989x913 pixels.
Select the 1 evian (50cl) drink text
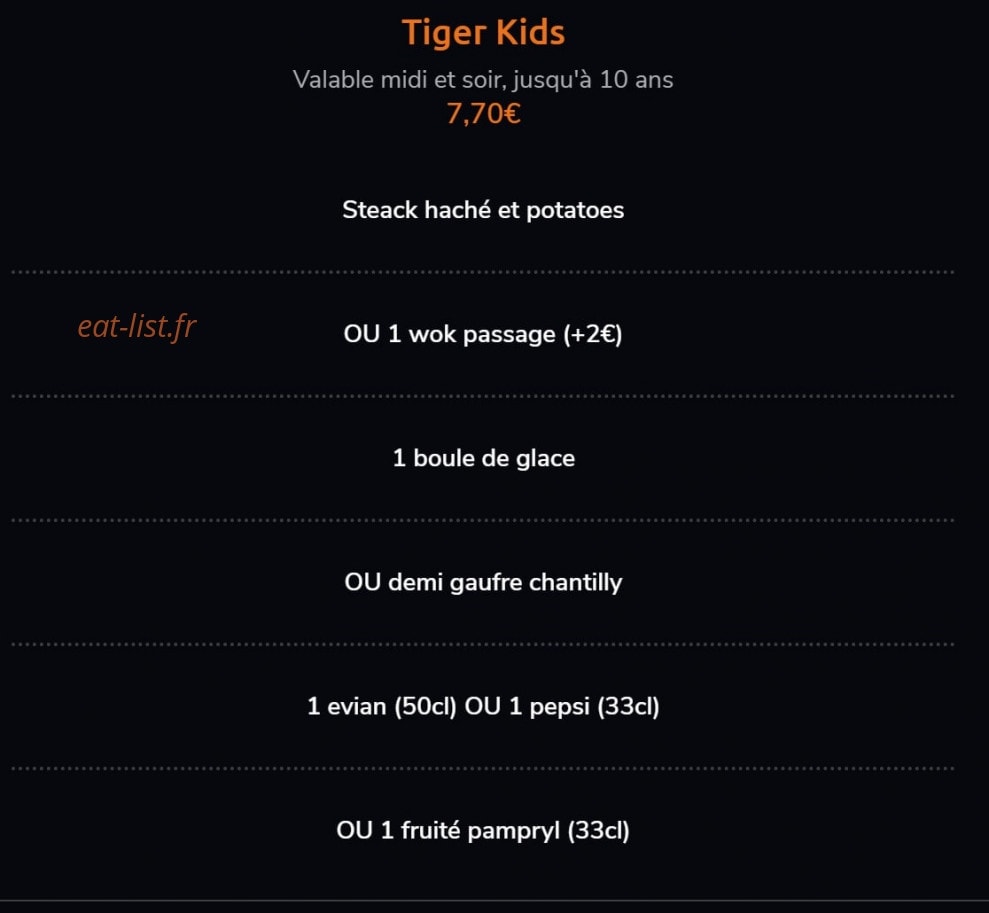[x=382, y=706]
